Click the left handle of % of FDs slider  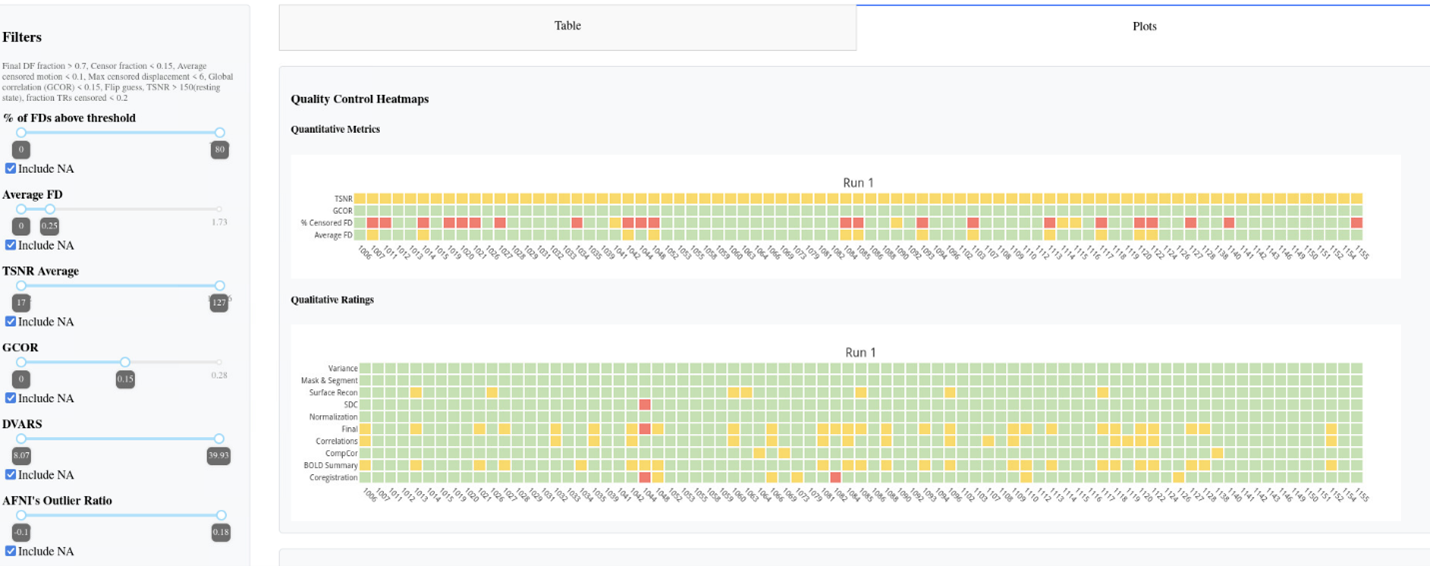pos(21,132)
